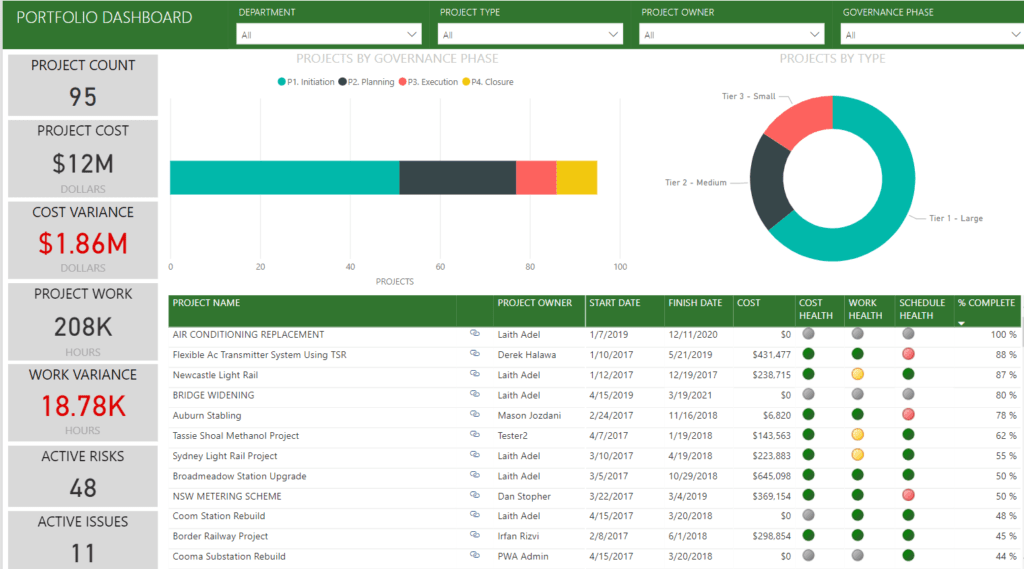
Task: Select Tassie Shoal Methanol Project row
Action: (x=594, y=436)
